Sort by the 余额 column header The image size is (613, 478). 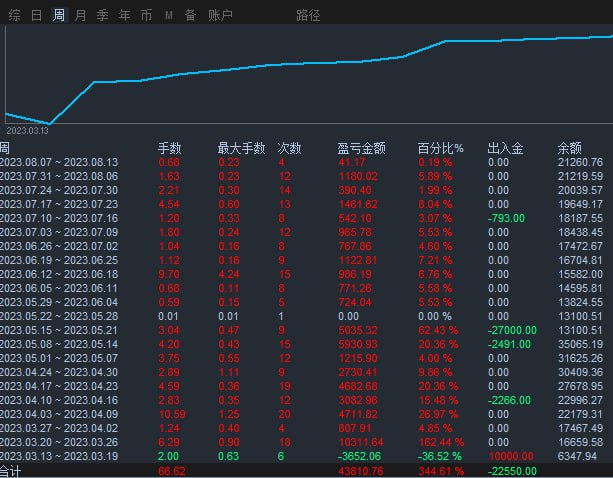pyautogui.click(x=570, y=148)
